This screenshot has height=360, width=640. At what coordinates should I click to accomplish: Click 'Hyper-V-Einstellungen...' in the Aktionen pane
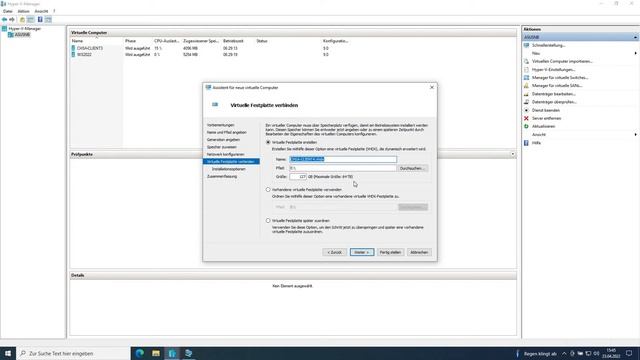click(x=553, y=69)
